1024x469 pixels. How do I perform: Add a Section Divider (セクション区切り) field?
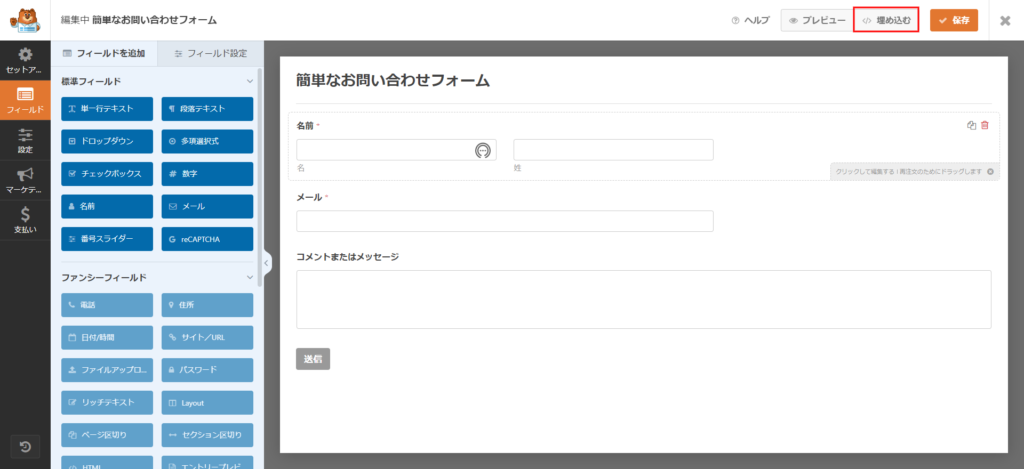pos(207,435)
